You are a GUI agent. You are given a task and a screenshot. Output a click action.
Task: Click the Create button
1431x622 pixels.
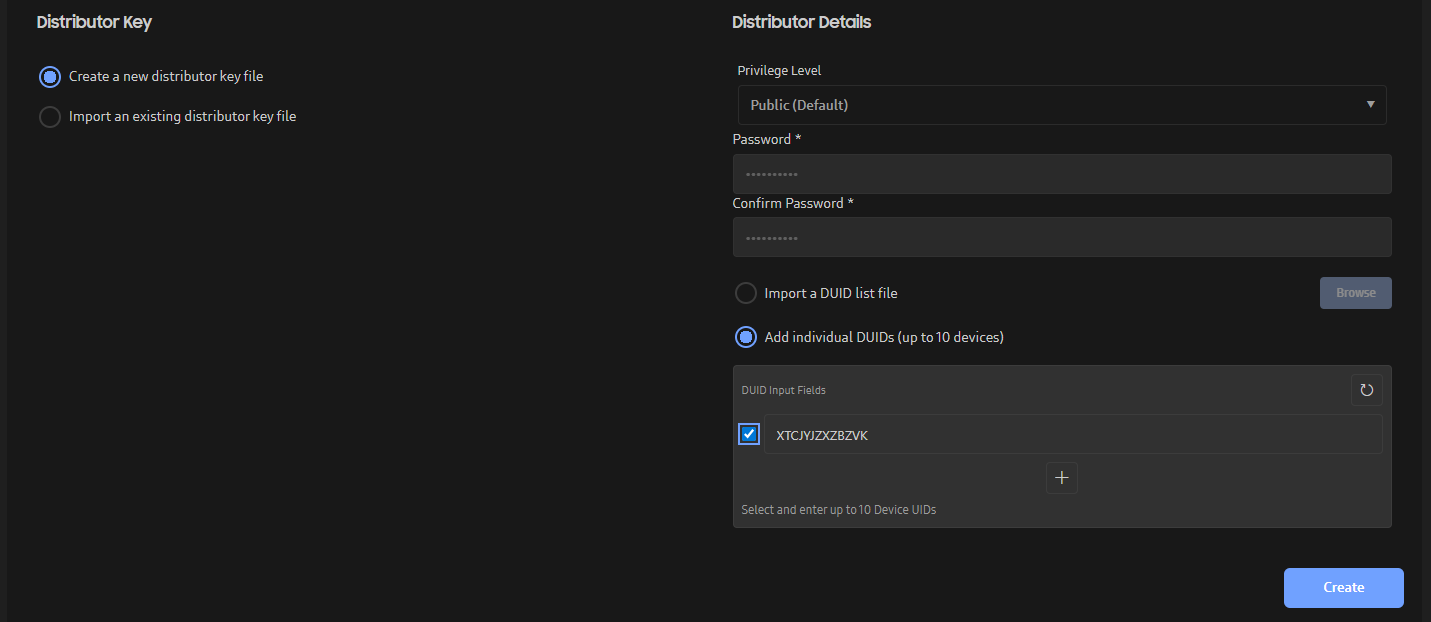click(1343, 588)
